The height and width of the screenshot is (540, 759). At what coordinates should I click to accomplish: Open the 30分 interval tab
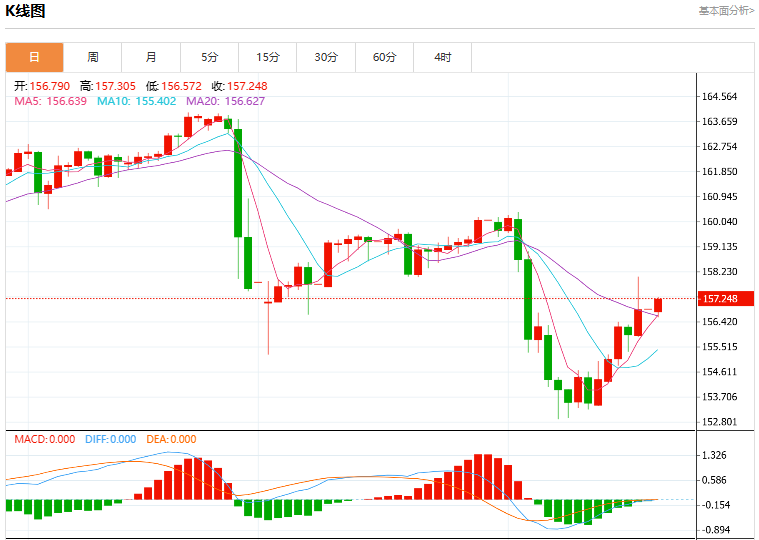(x=326, y=57)
